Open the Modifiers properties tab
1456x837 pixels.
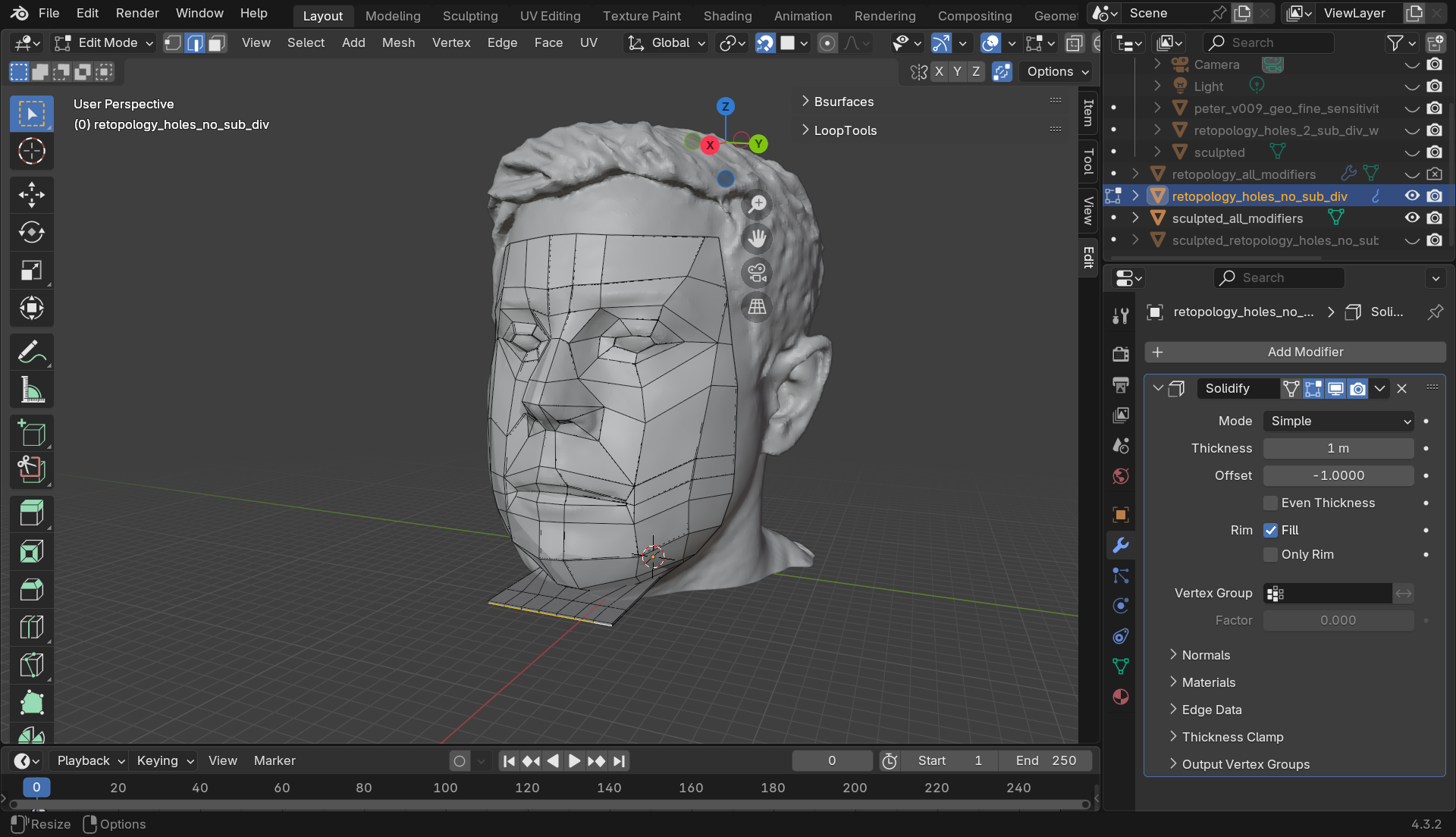tap(1121, 545)
